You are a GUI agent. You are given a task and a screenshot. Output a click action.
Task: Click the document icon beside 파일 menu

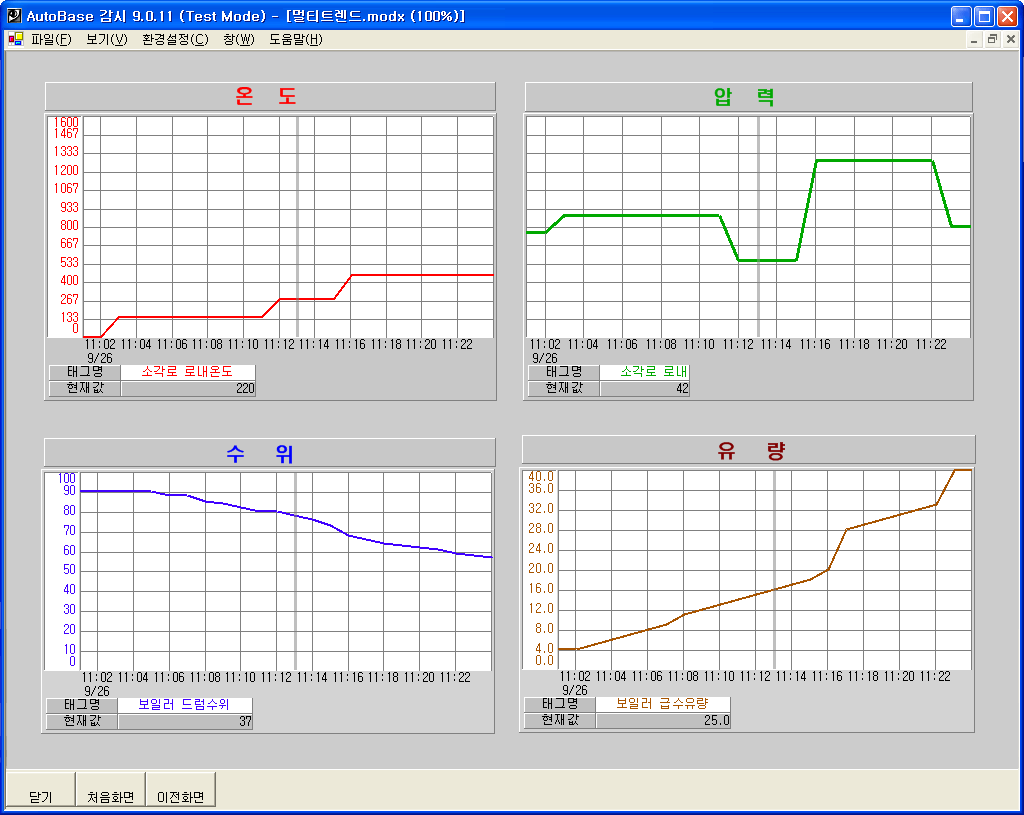point(15,39)
